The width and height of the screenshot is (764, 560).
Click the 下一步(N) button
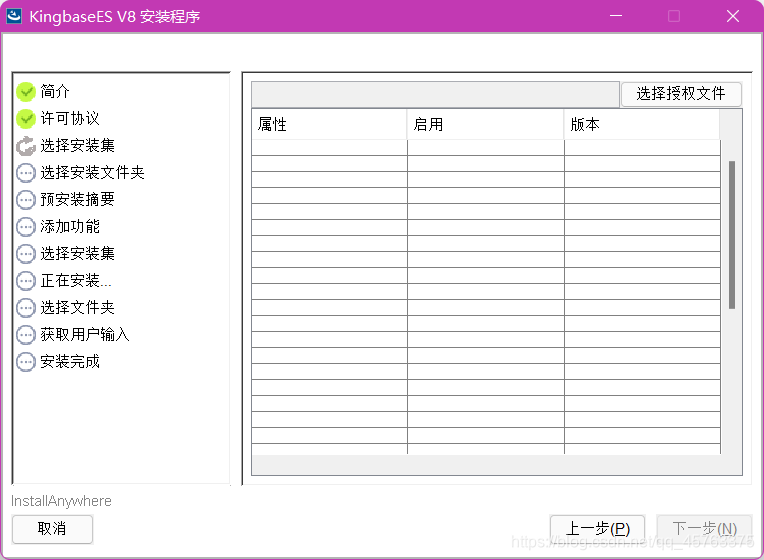tap(704, 529)
